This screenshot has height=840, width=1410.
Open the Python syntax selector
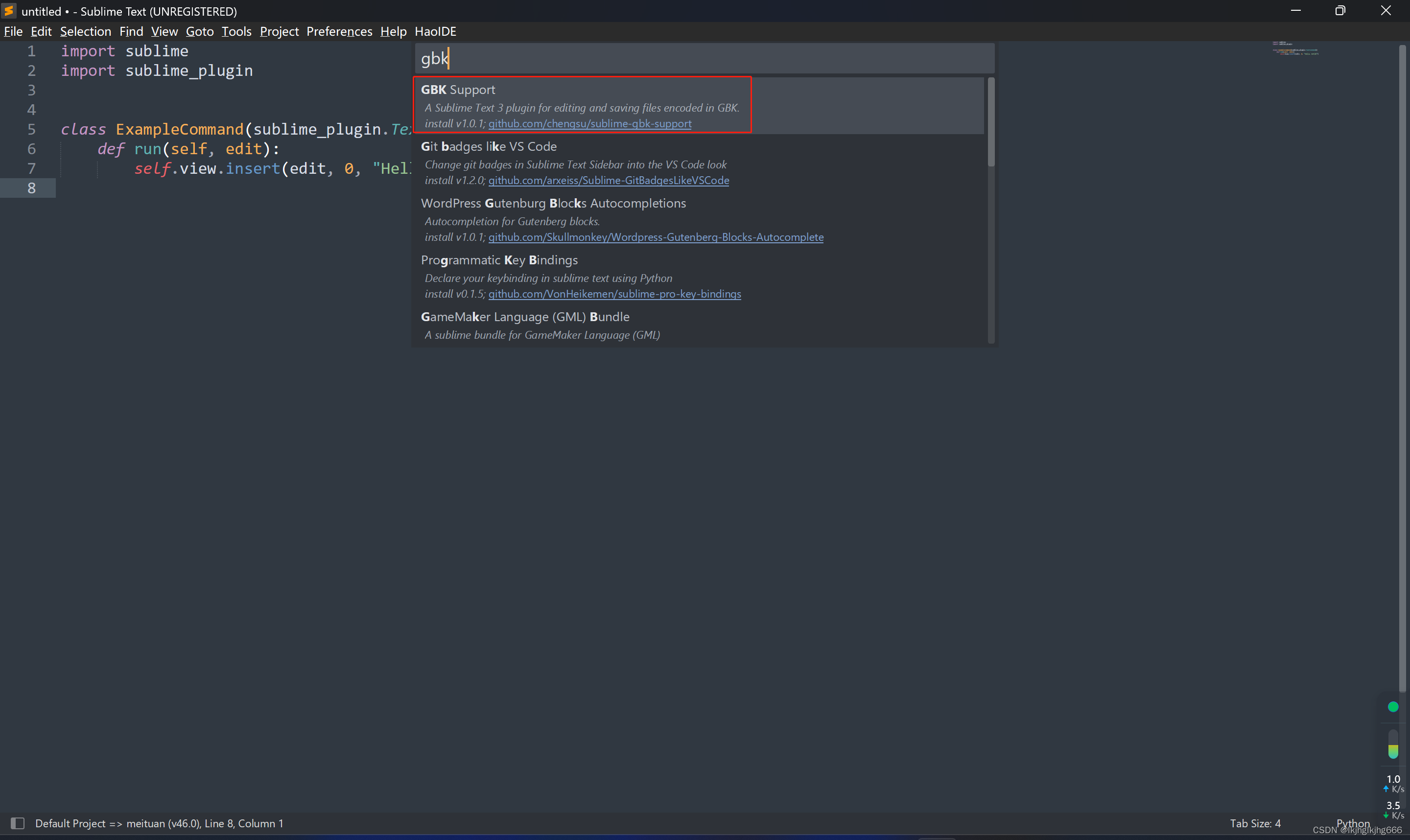1352,822
